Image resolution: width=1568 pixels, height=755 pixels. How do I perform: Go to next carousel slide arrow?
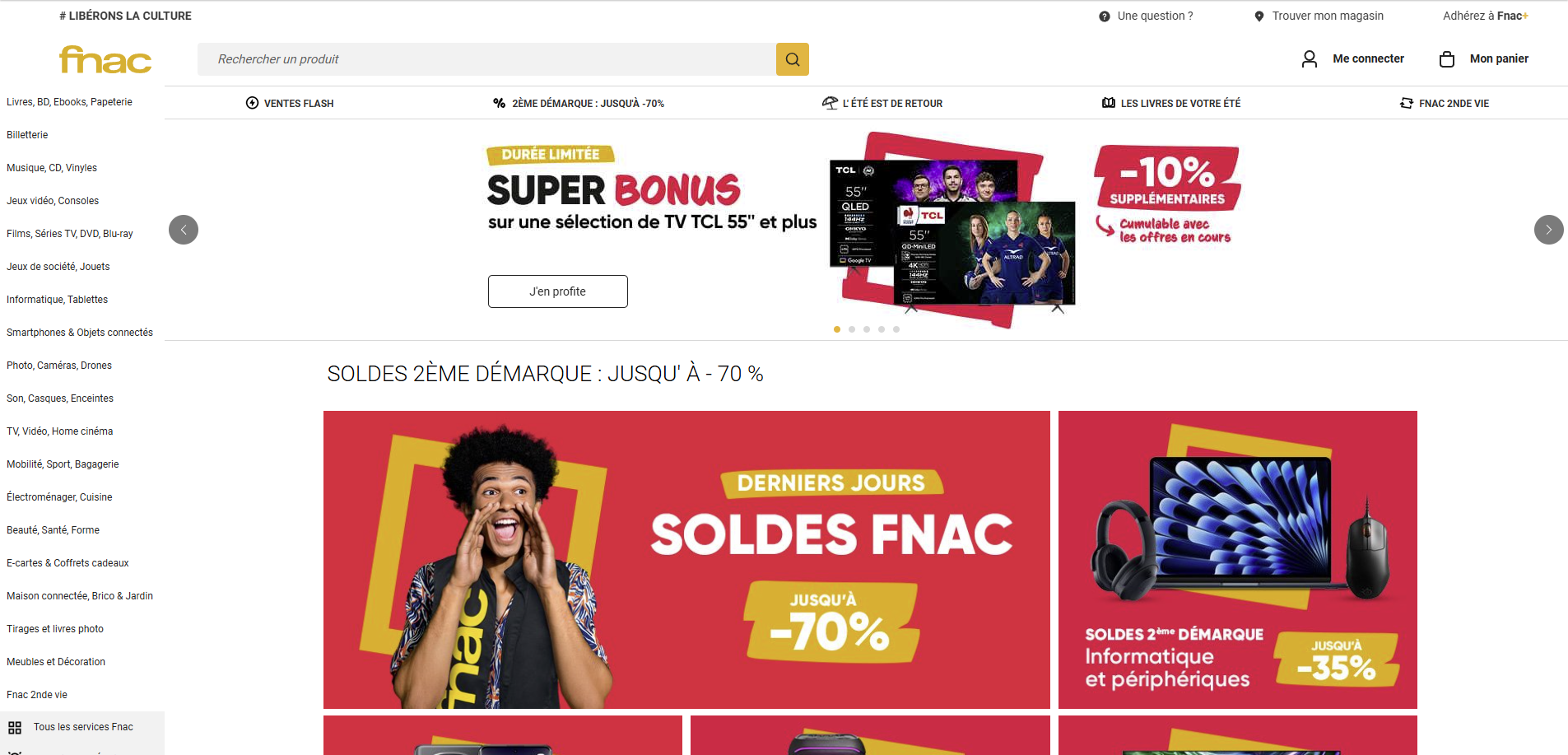(1548, 230)
